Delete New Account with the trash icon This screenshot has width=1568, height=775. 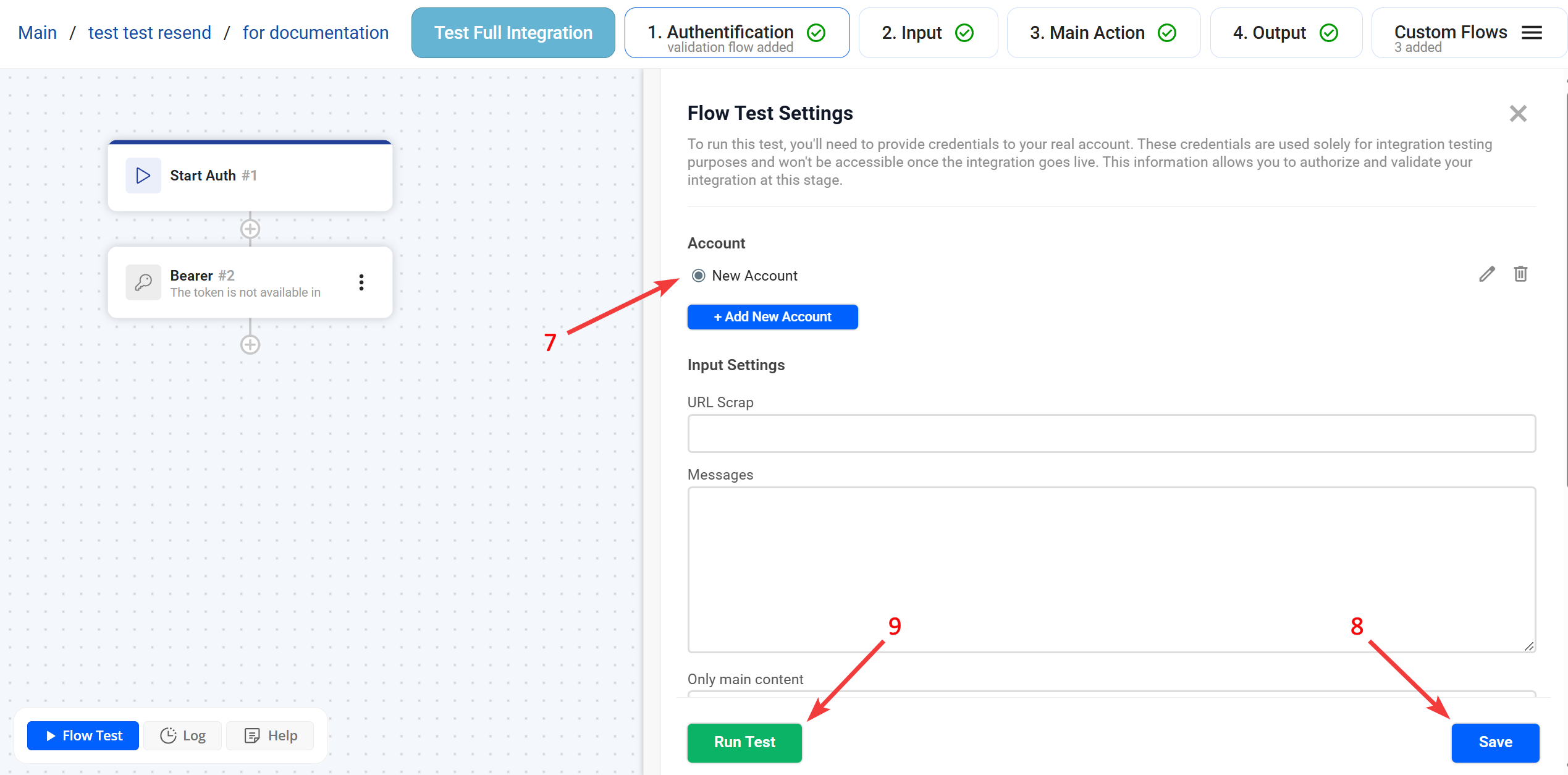click(x=1520, y=274)
